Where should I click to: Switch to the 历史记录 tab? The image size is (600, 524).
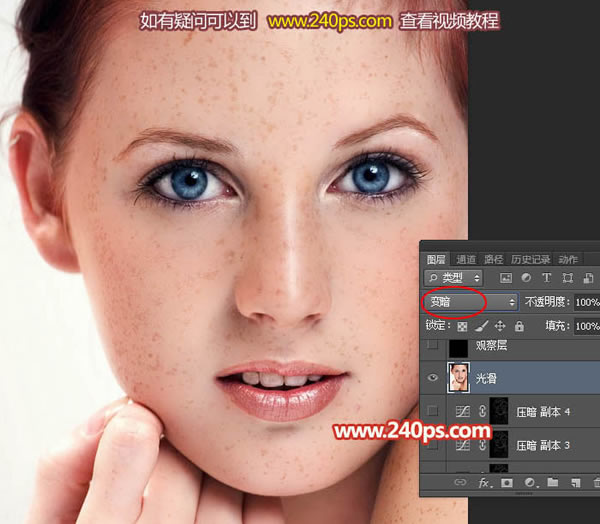(529, 259)
